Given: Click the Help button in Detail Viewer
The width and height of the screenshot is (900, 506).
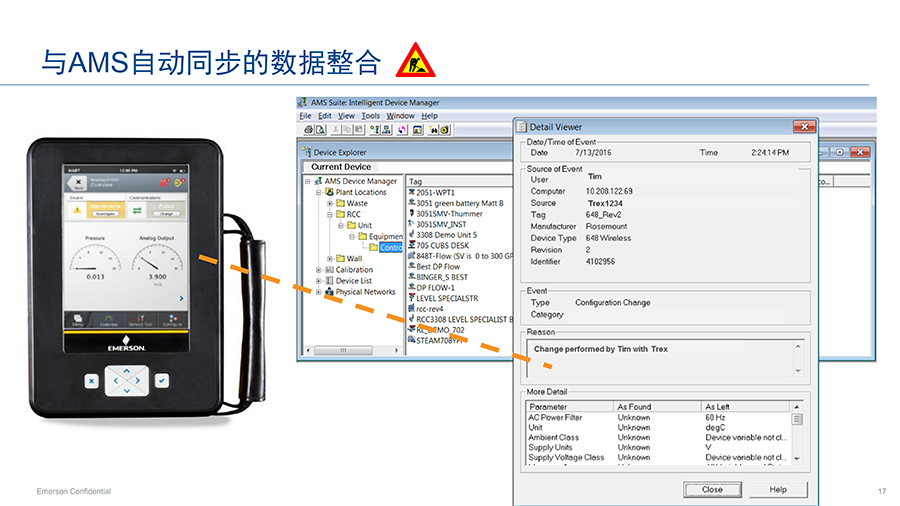Looking at the screenshot, I should pyautogui.click(x=777, y=490).
